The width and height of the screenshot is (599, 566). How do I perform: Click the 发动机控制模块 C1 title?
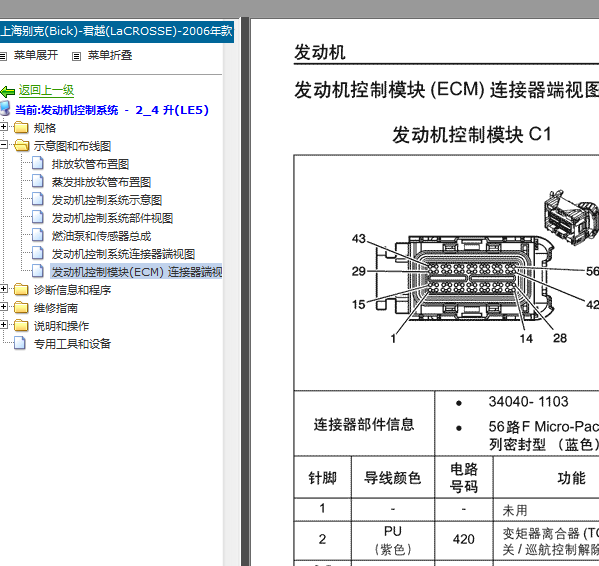click(x=472, y=135)
